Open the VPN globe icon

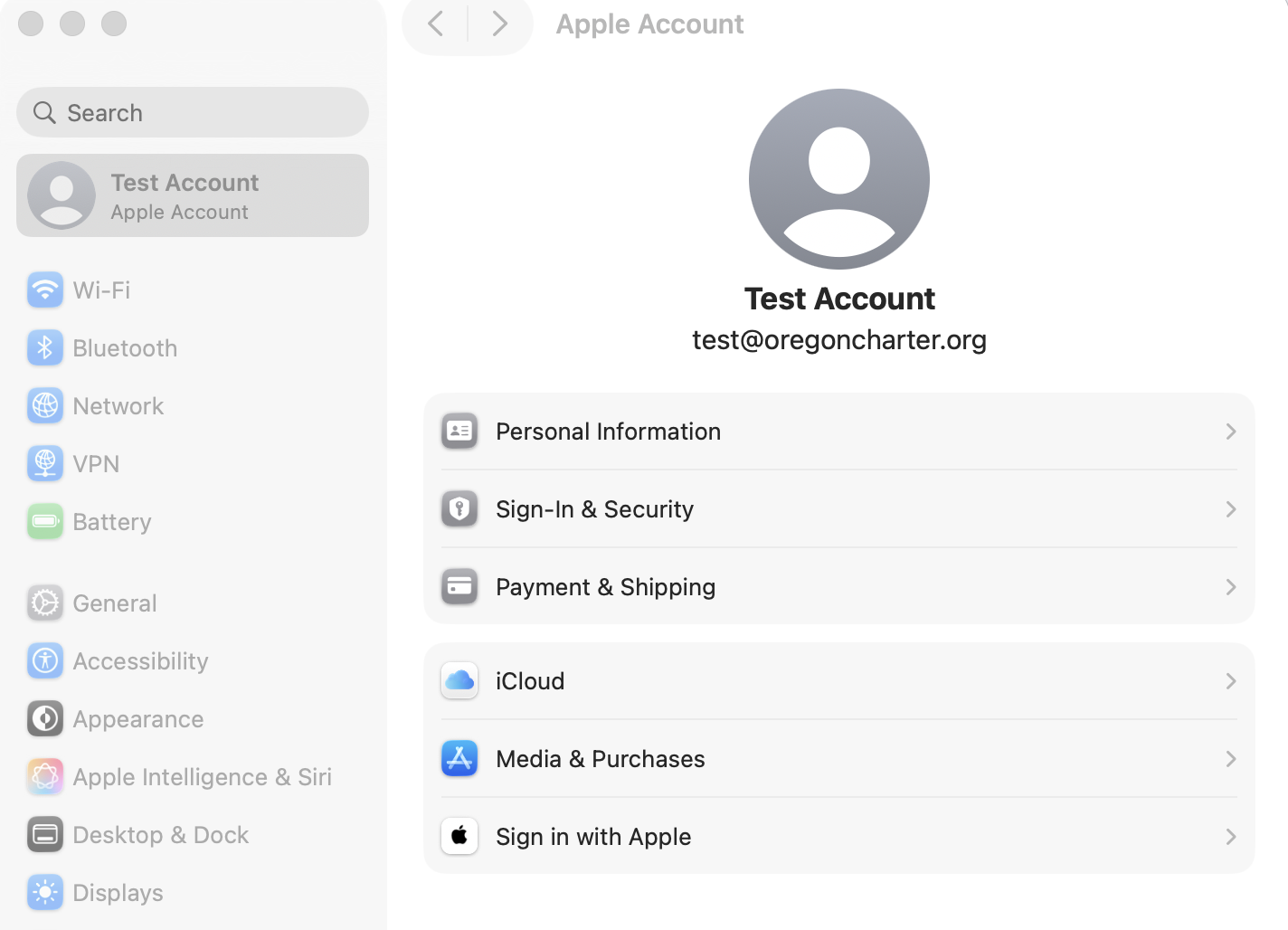45,464
